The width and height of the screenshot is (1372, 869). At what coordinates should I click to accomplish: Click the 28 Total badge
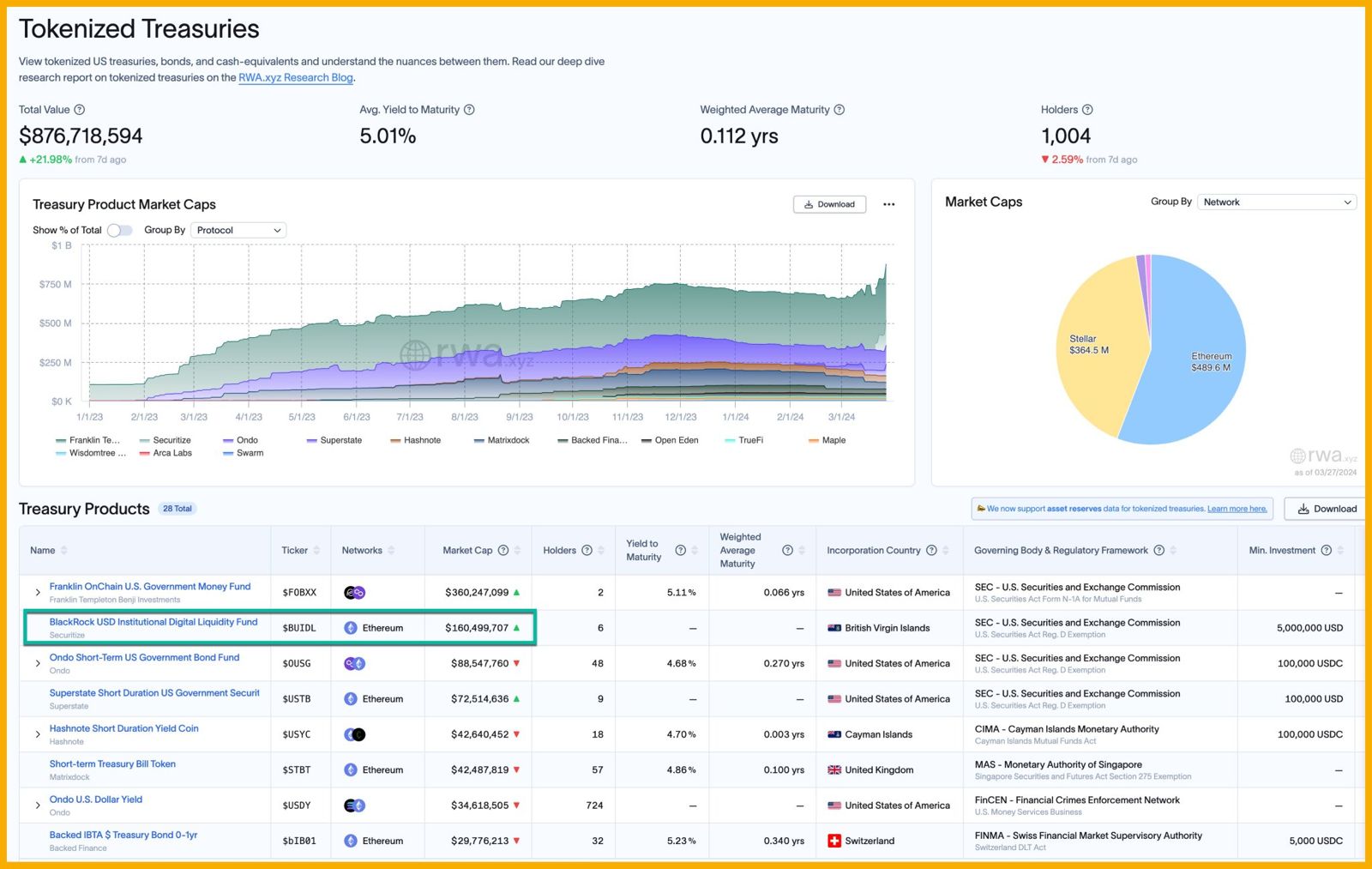[178, 509]
